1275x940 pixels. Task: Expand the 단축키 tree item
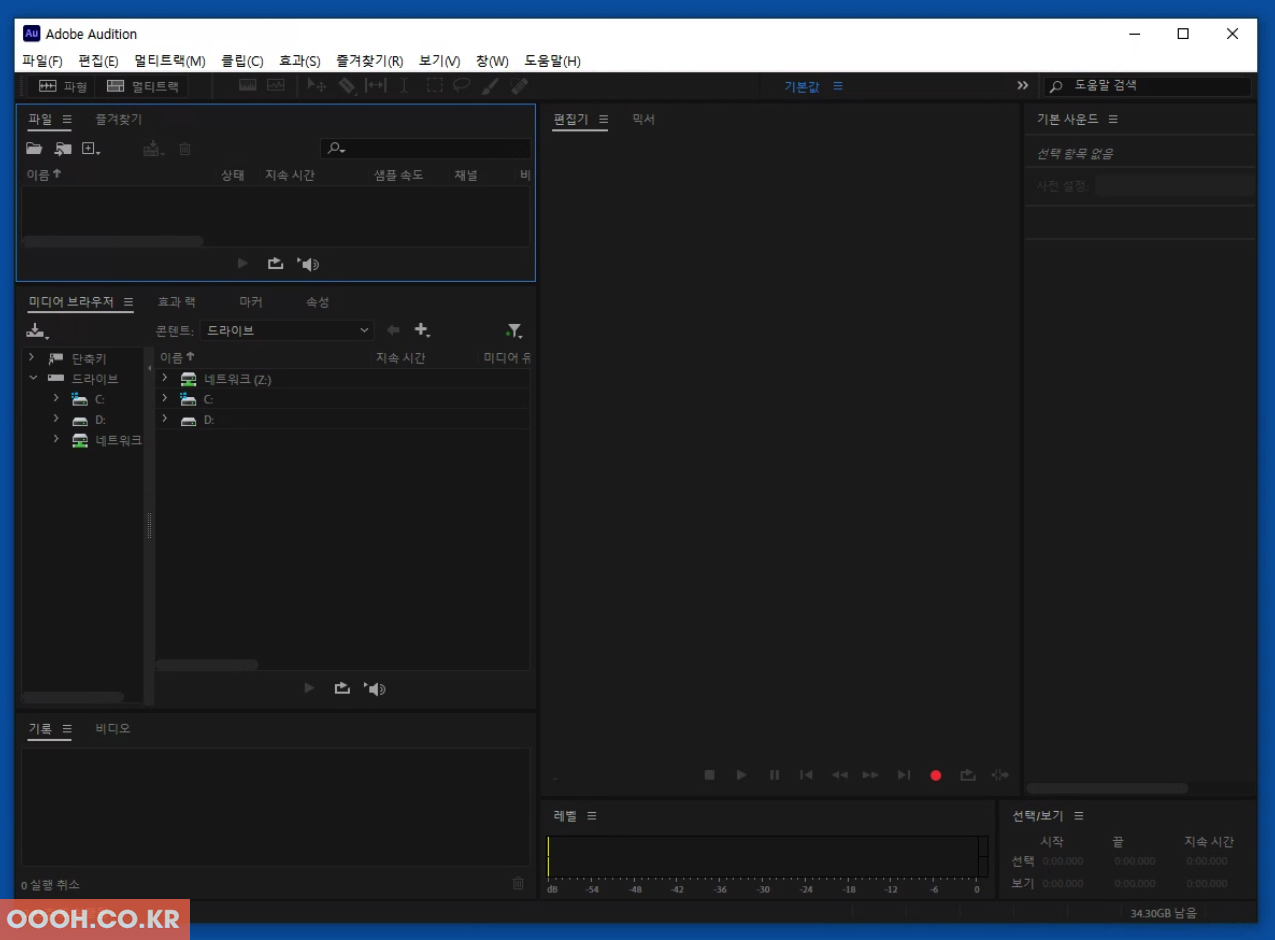(32, 358)
